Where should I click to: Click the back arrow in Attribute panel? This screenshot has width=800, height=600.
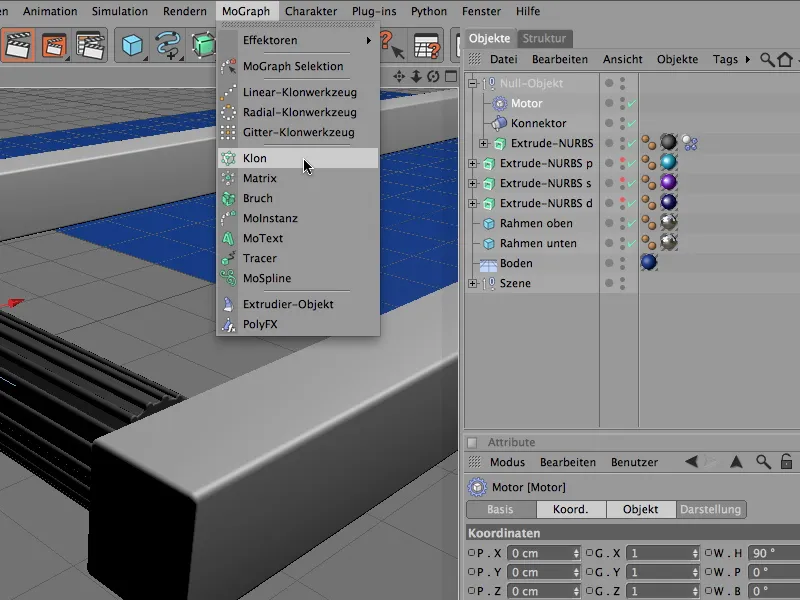[691, 462]
